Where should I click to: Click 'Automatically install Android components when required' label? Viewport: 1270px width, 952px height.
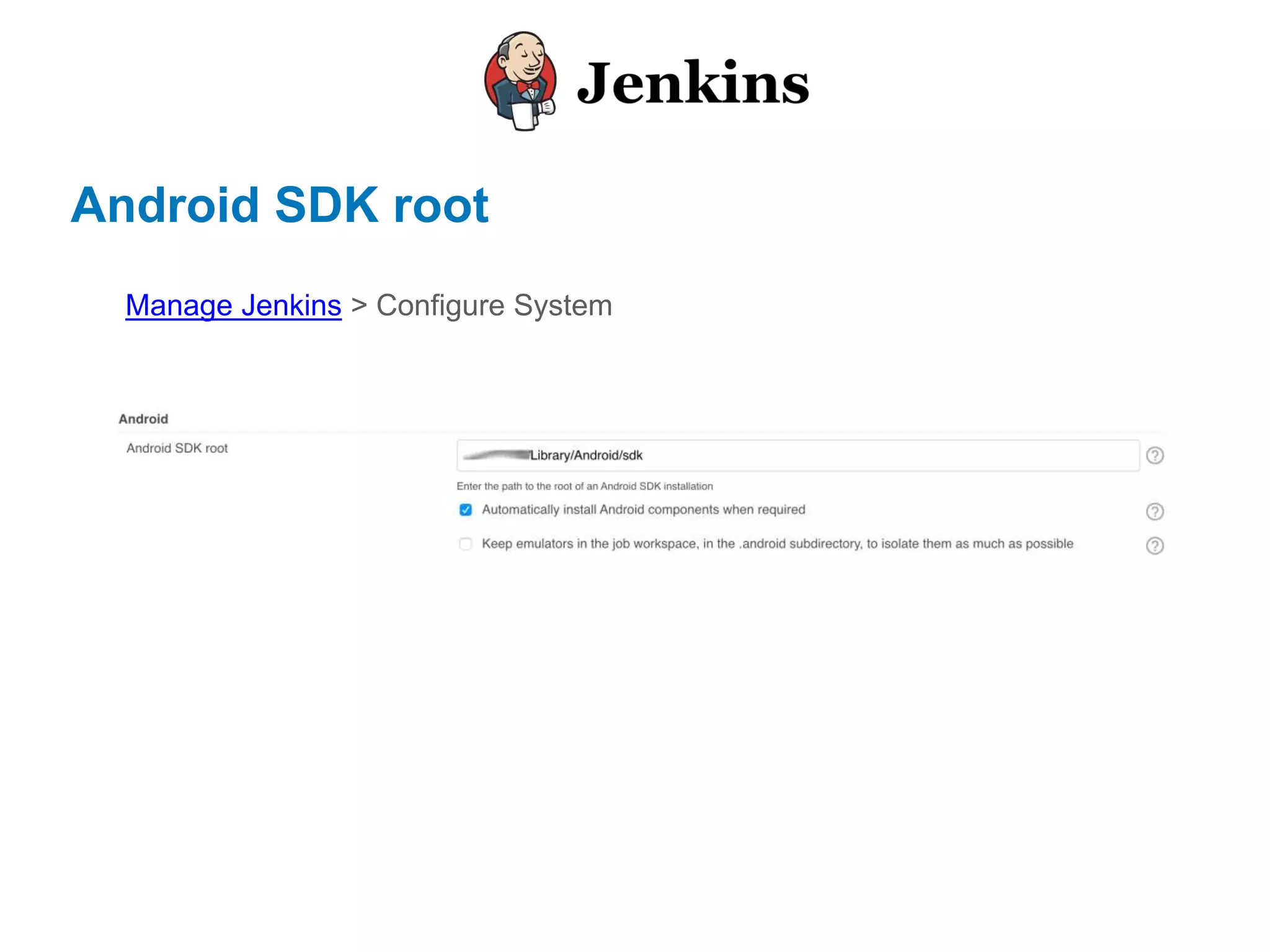(644, 509)
